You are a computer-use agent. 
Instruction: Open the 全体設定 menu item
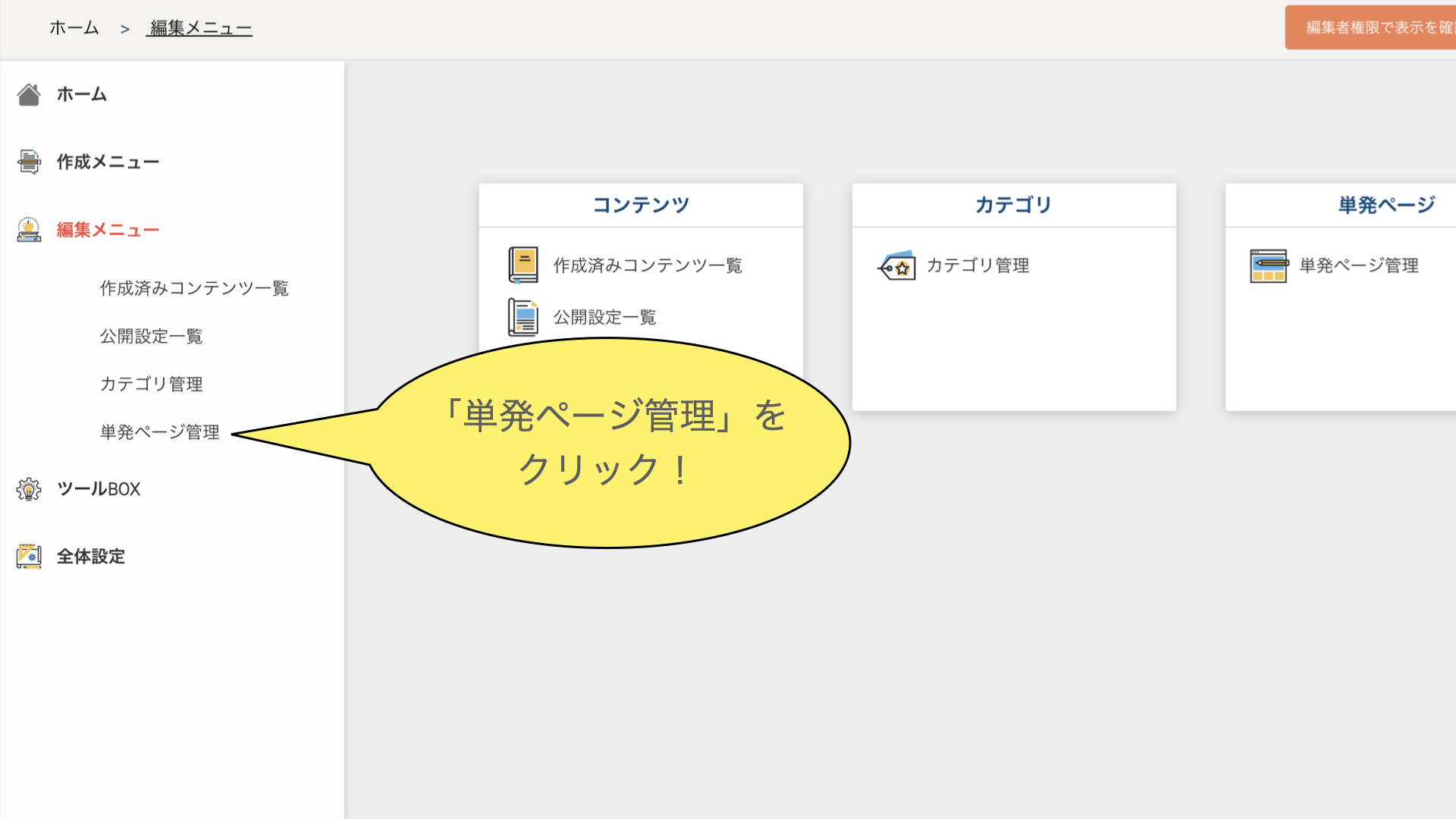91,556
